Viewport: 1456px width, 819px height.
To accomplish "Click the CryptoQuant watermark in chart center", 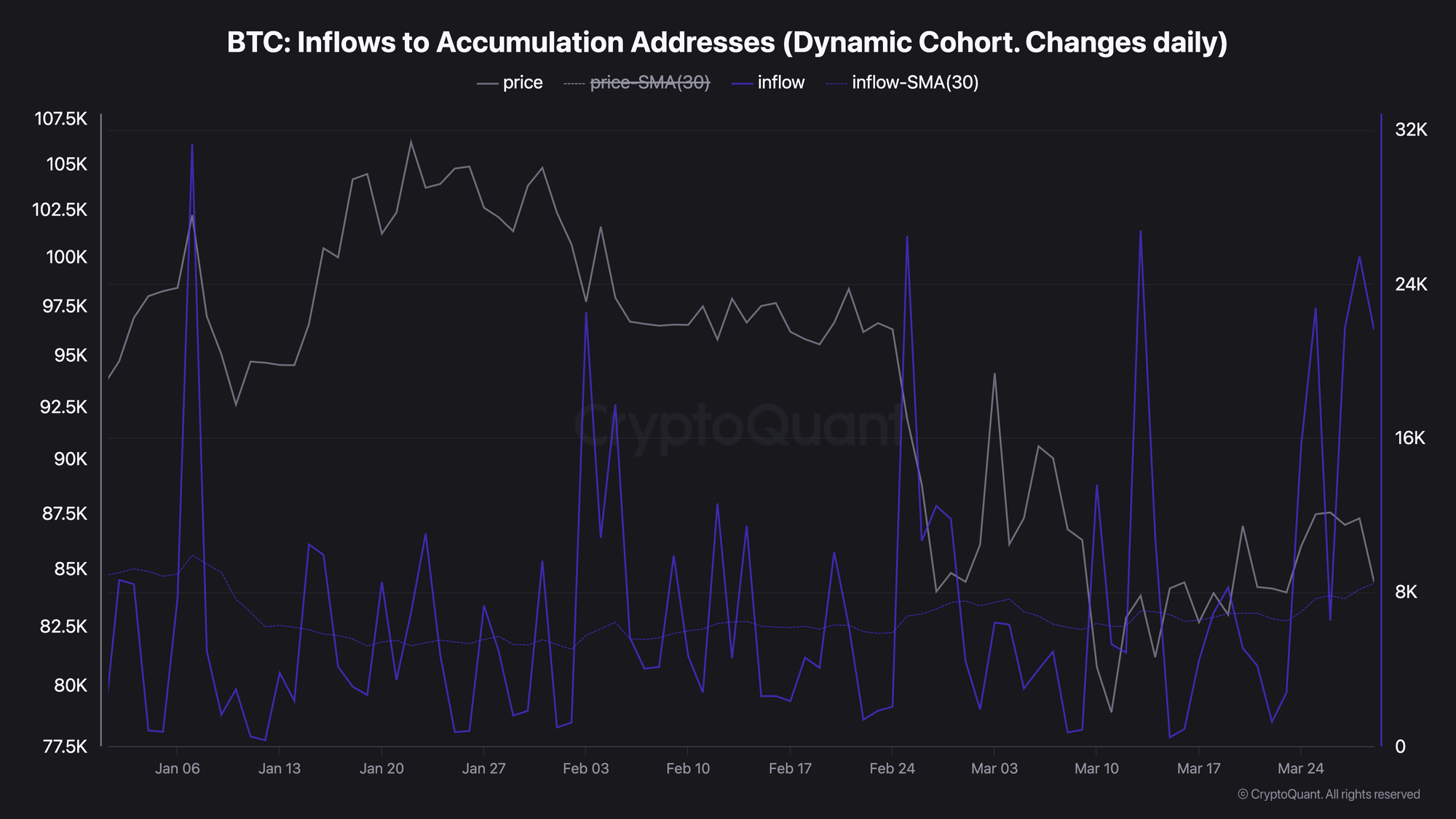I will (738, 426).
